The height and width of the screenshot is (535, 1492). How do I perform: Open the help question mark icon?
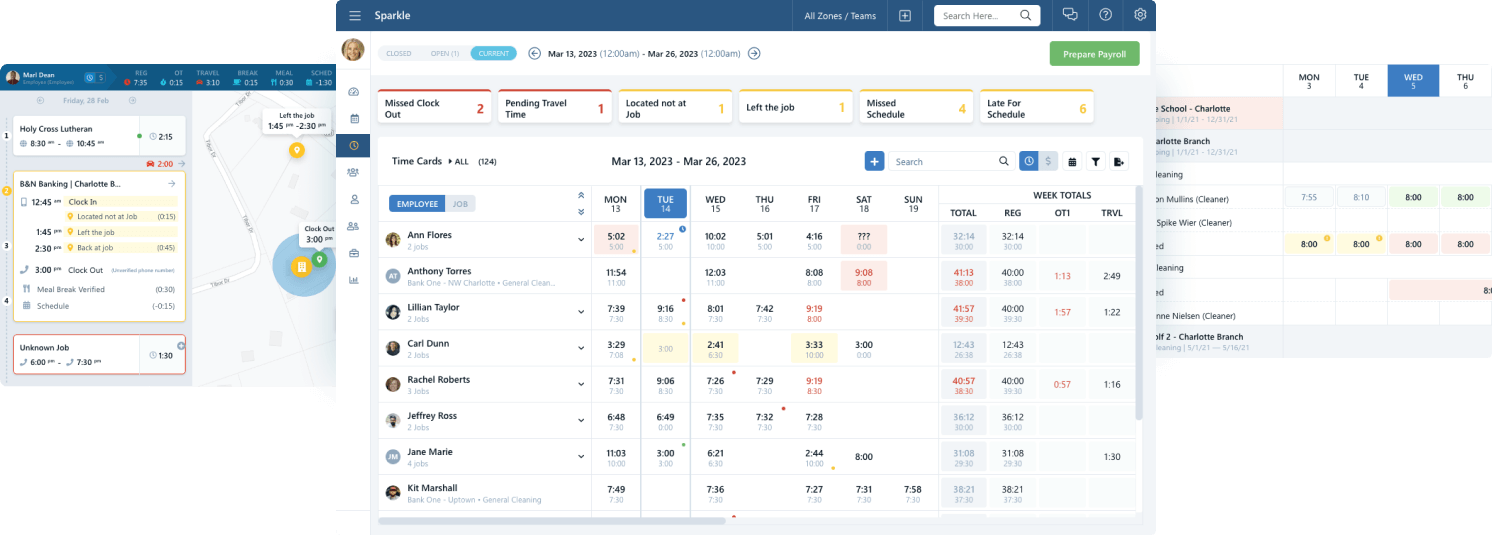point(1105,15)
